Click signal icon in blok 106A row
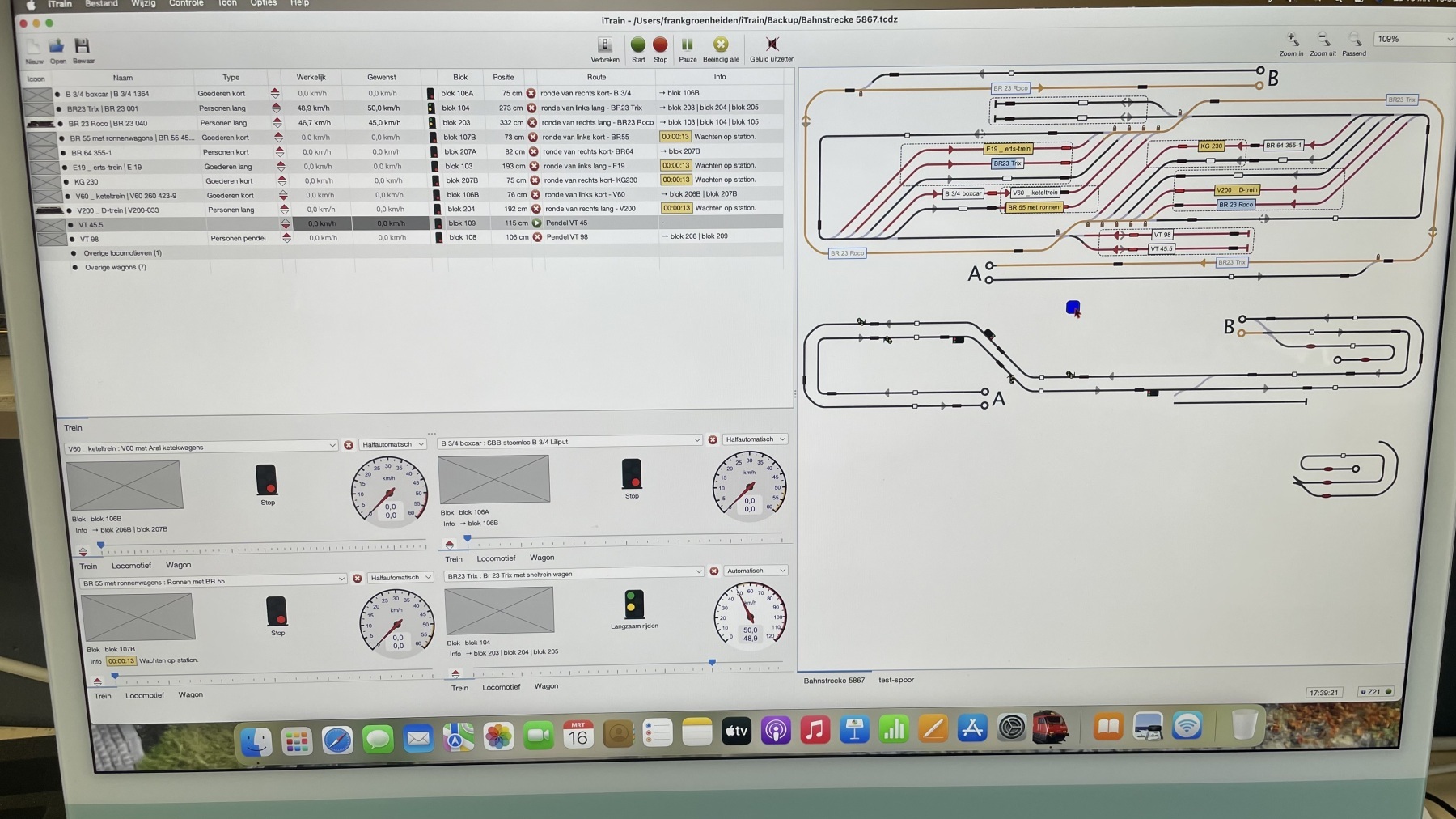The width and height of the screenshot is (1456, 819). pos(430,94)
